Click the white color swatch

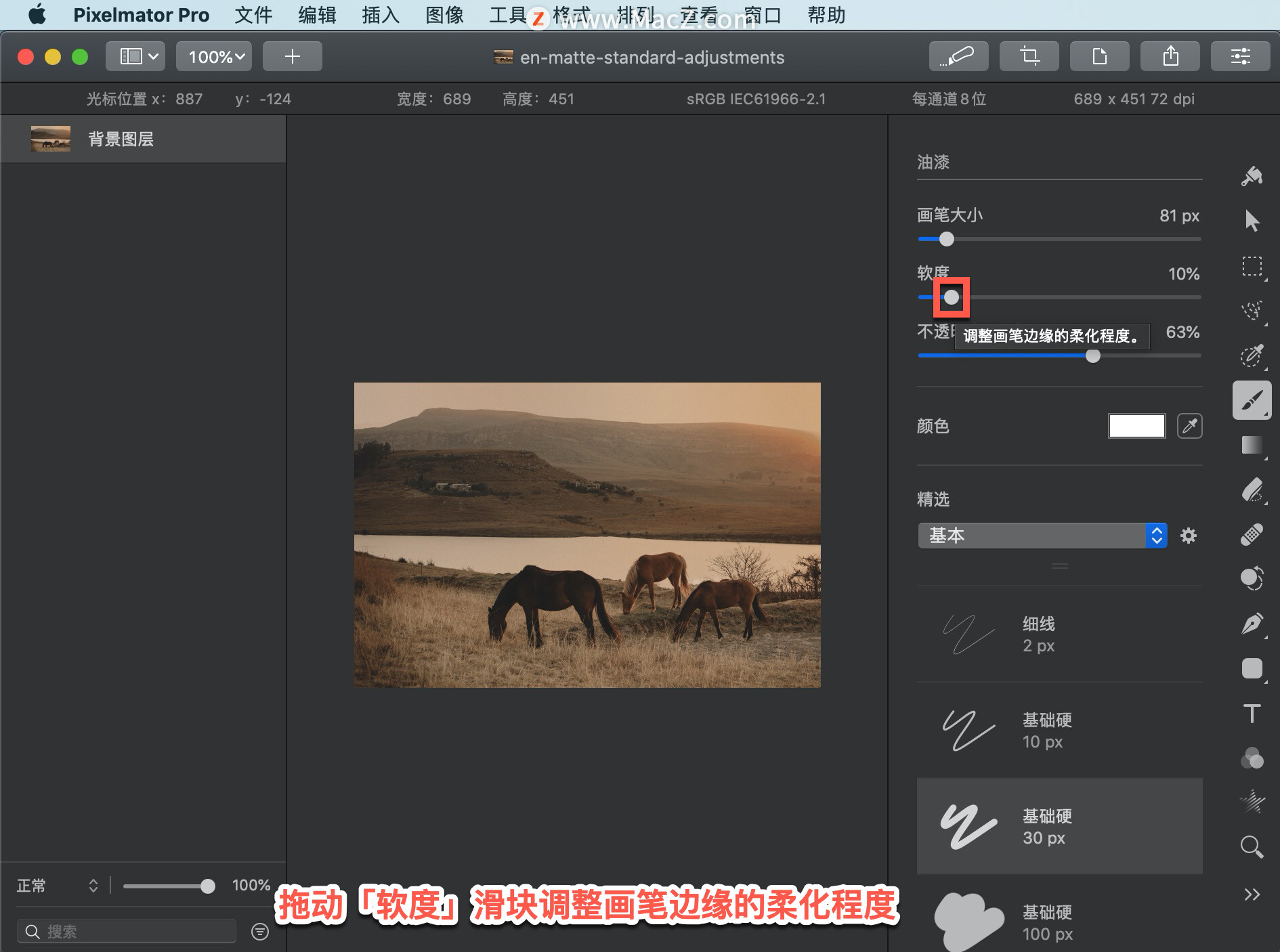[1136, 426]
